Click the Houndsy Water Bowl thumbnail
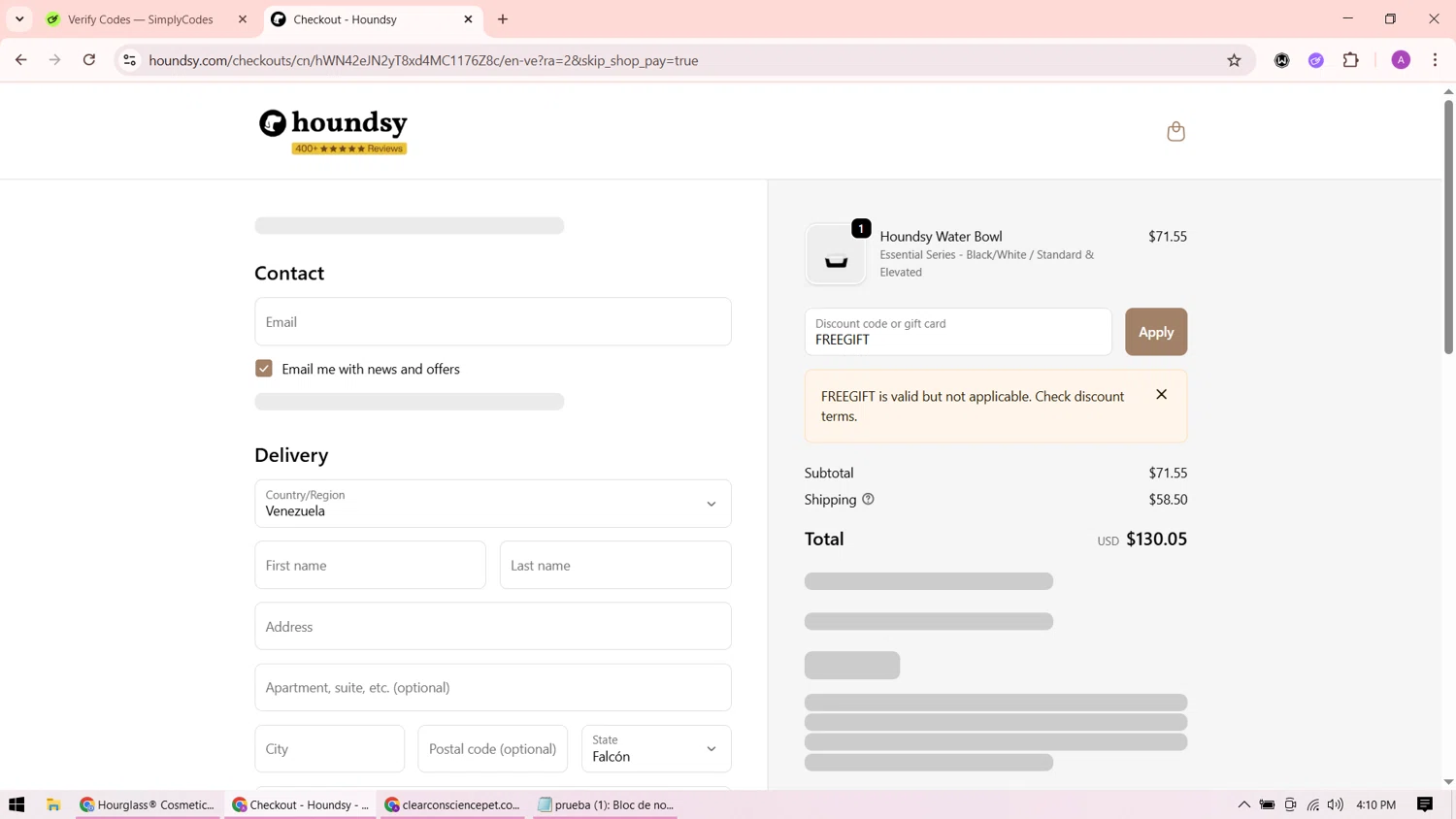The image size is (1456, 819). (x=835, y=254)
